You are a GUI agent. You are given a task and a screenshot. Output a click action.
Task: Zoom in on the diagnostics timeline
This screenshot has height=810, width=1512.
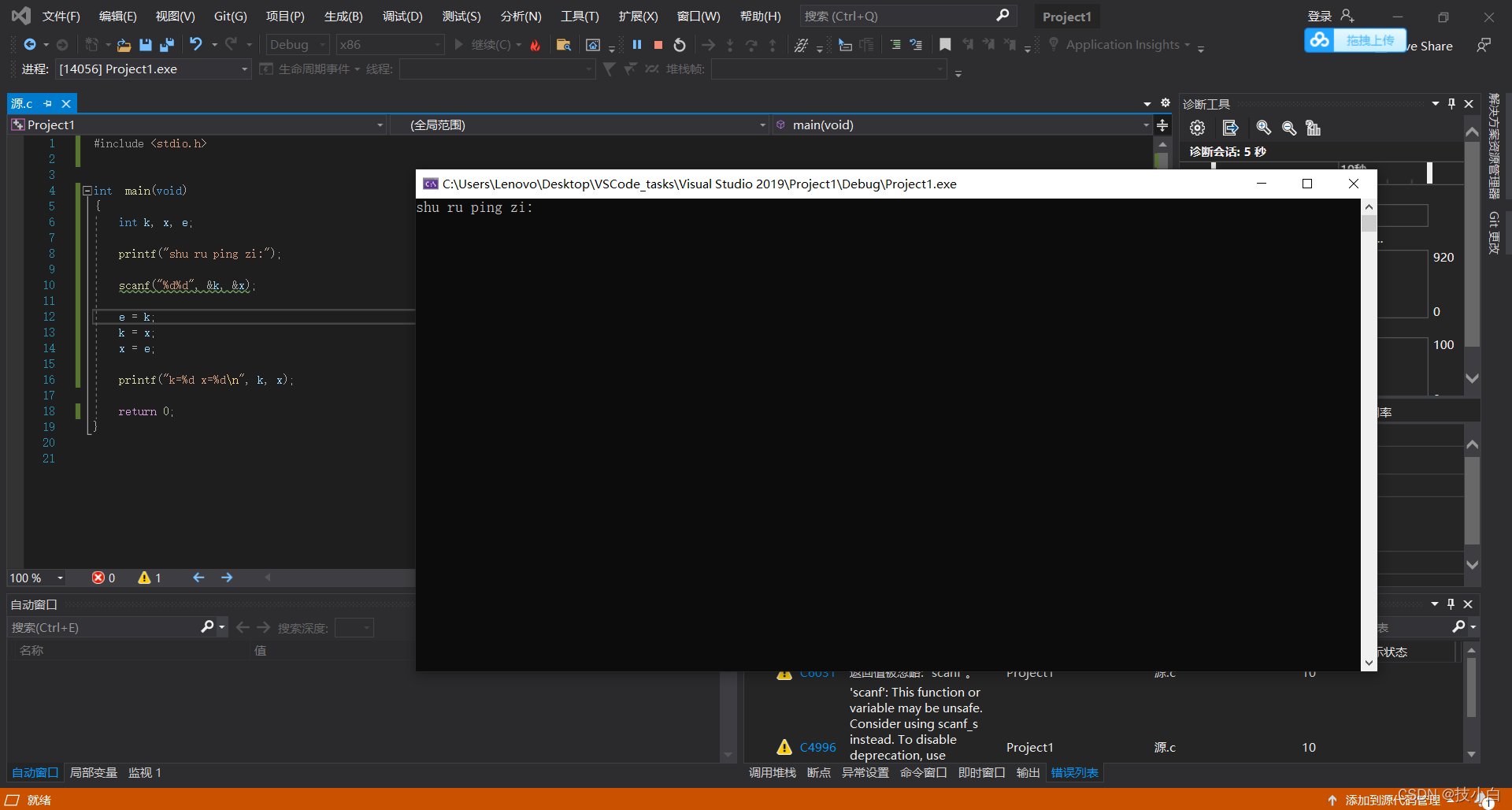(x=1263, y=128)
